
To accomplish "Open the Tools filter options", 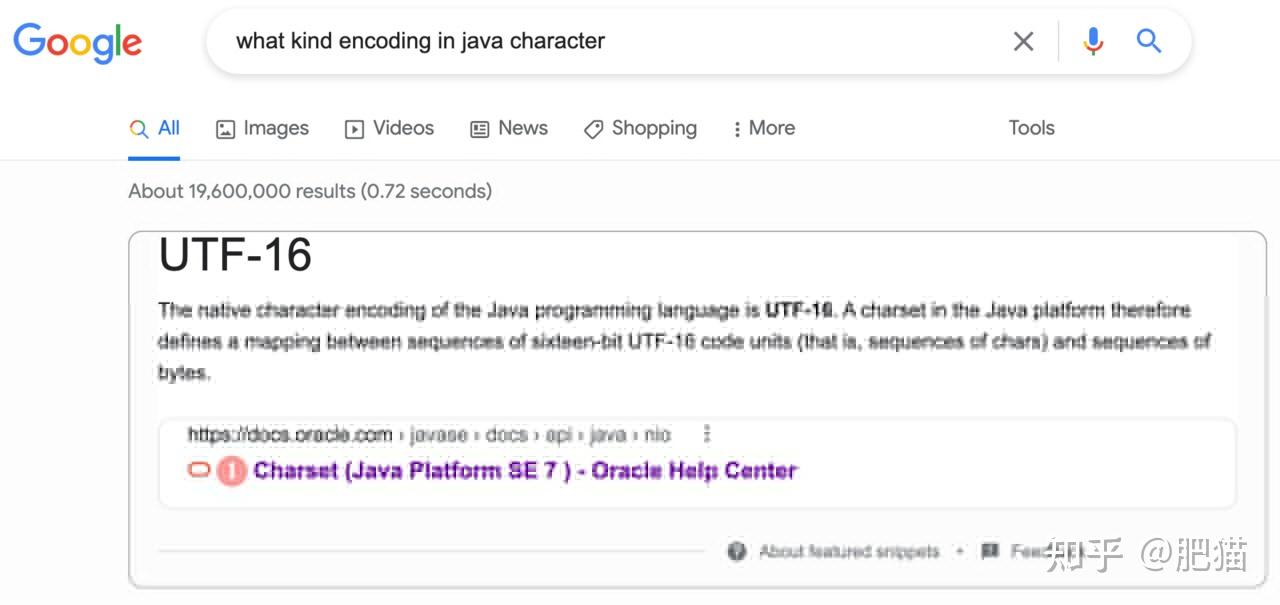I will pos(1031,128).
